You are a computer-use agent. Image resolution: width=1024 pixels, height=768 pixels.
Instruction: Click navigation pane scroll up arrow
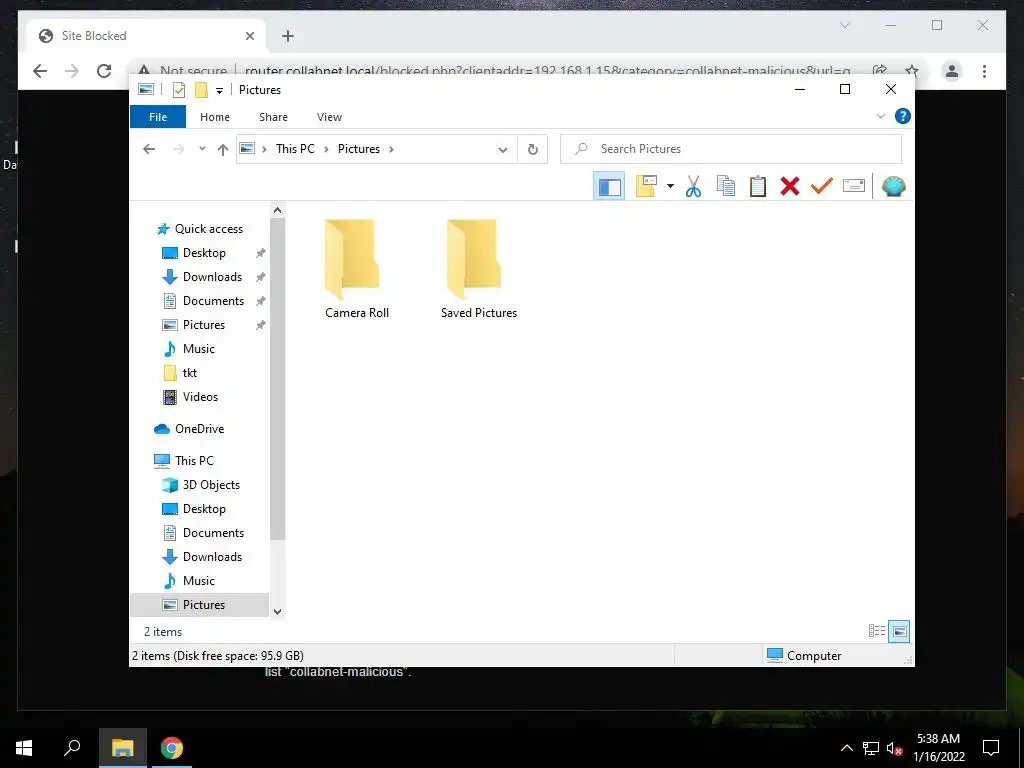click(x=278, y=210)
